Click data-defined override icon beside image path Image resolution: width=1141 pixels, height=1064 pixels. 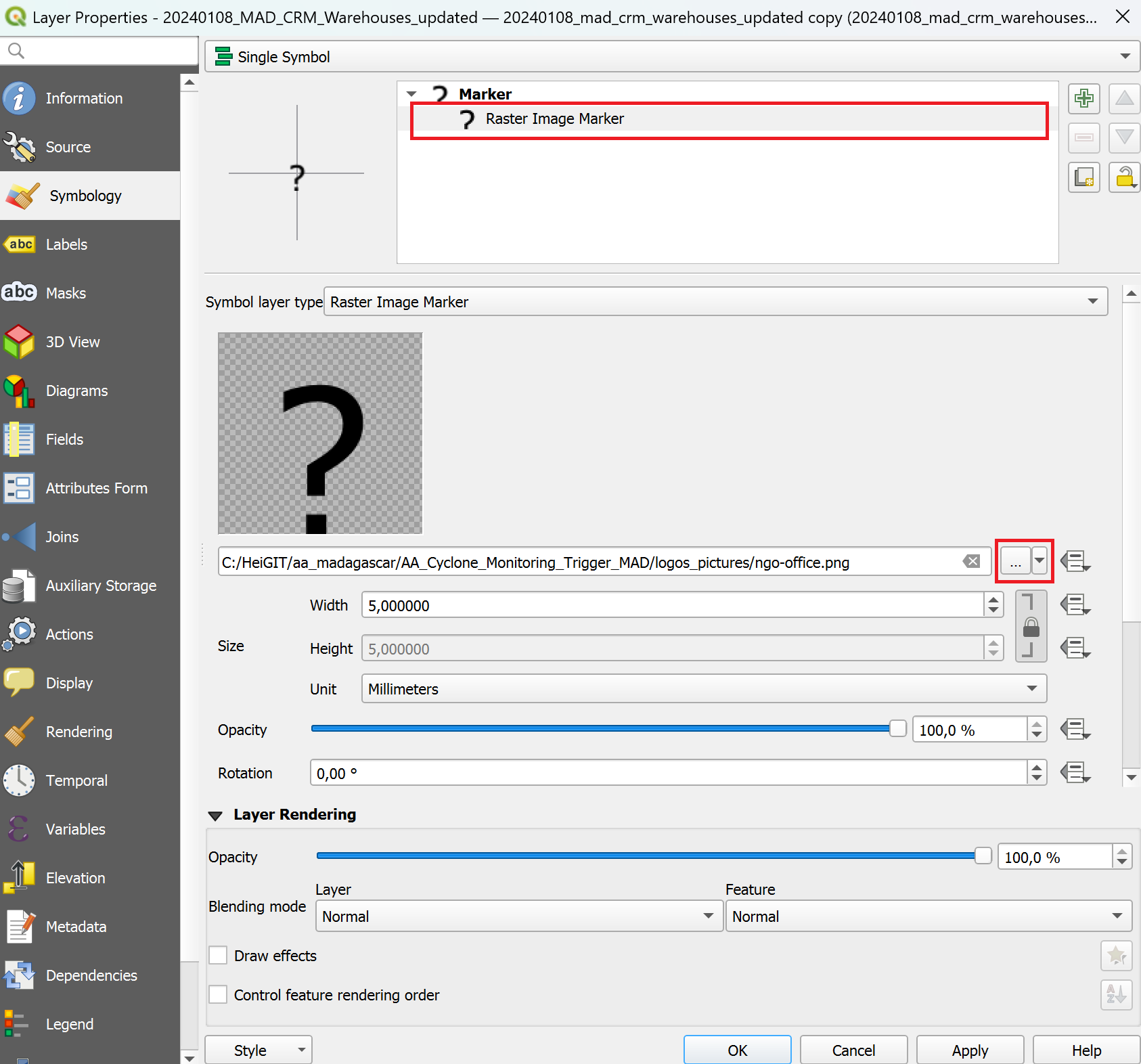click(x=1075, y=561)
